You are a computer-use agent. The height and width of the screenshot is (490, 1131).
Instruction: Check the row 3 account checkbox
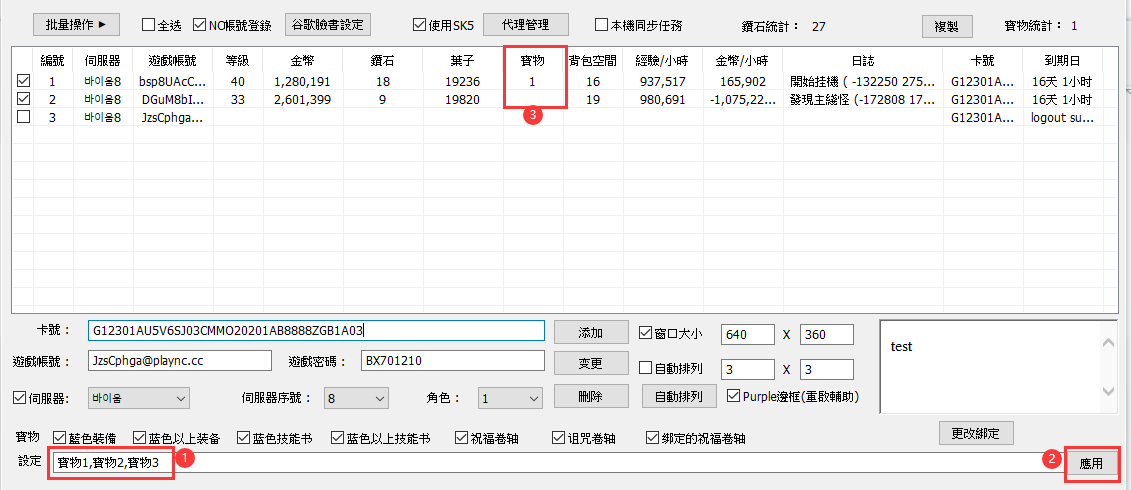coord(23,117)
